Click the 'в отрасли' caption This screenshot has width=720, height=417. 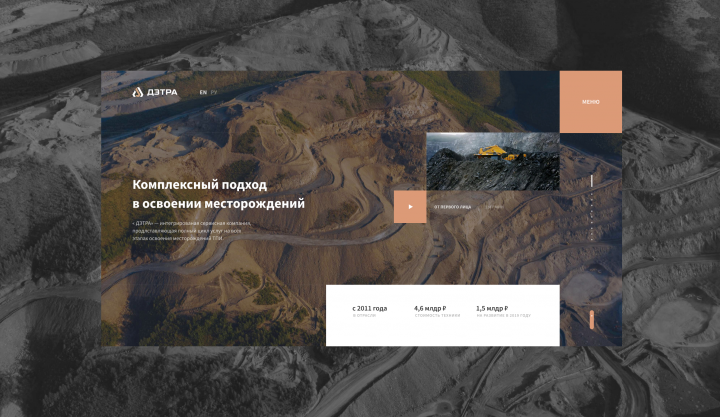(x=364, y=316)
